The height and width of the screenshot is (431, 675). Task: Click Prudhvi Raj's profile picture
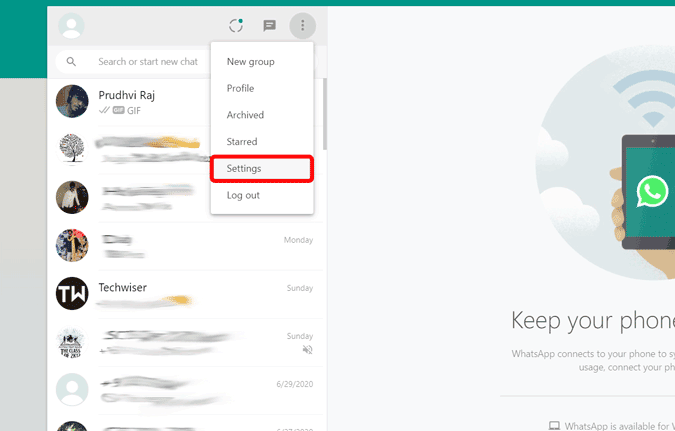[72, 101]
